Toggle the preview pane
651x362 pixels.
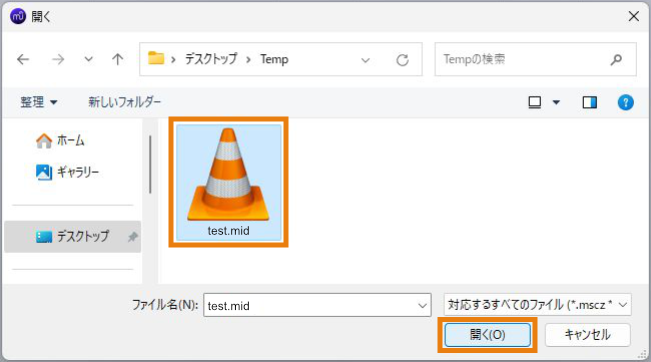[590, 102]
